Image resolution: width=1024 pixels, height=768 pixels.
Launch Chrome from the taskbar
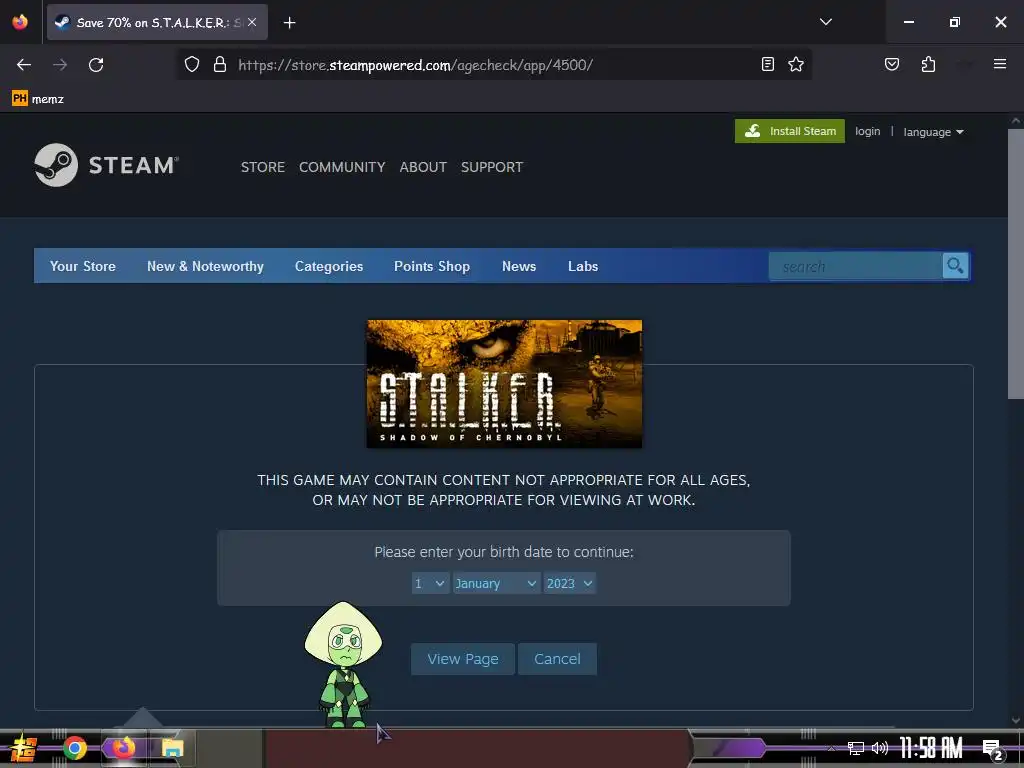(x=75, y=748)
